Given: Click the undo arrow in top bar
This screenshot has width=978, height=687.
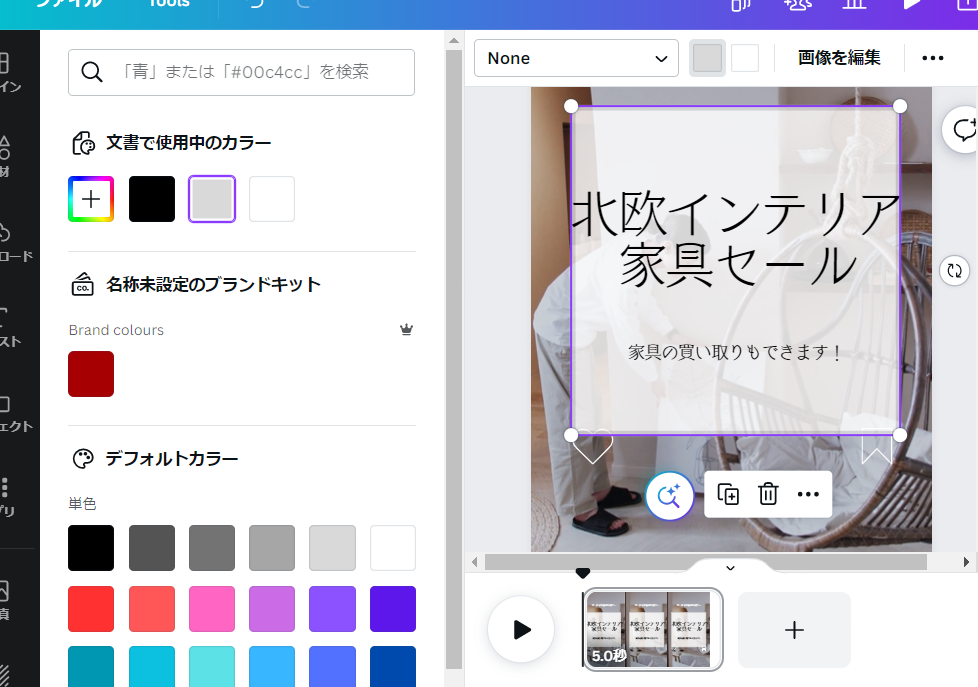Looking at the screenshot, I should (256, 4).
